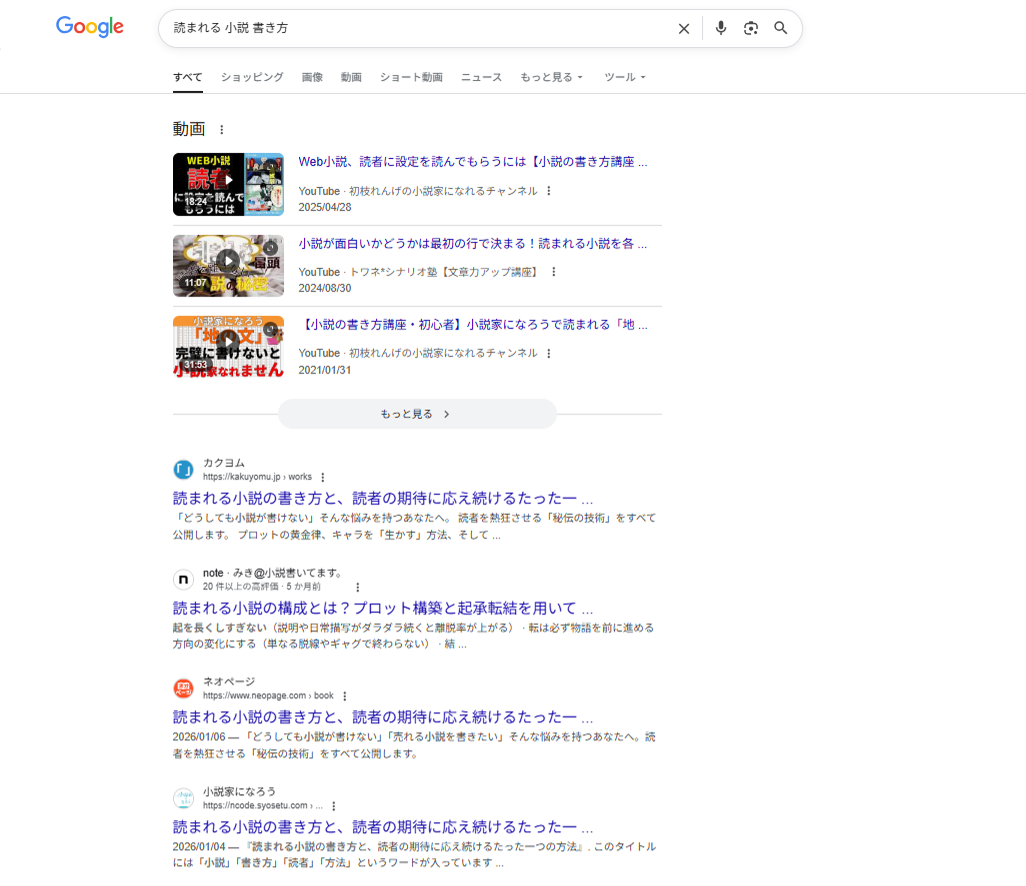The width and height of the screenshot is (1026, 886).
Task: Open options menu beside 動画 heading
Action: 222,130
